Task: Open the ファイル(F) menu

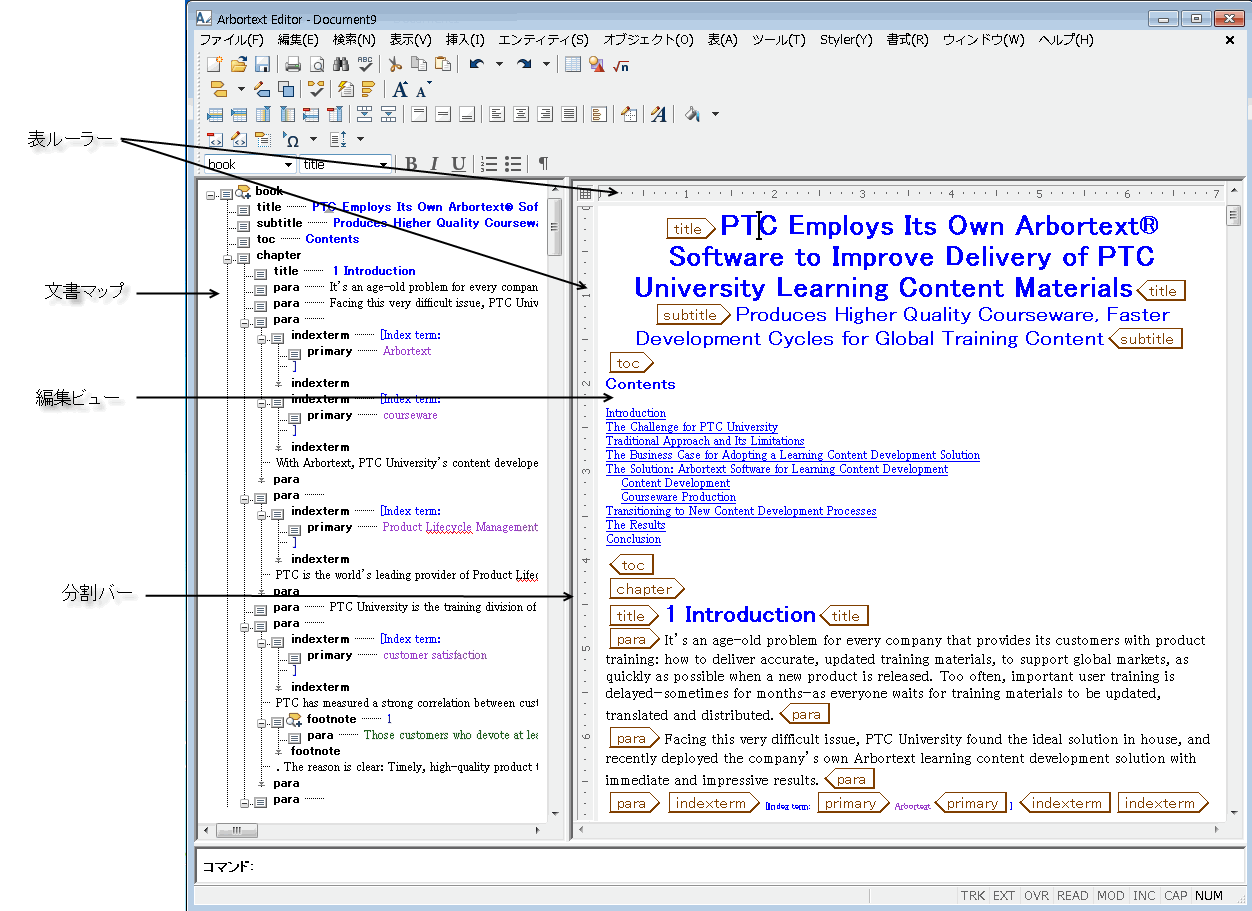Action: click(x=232, y=40)
